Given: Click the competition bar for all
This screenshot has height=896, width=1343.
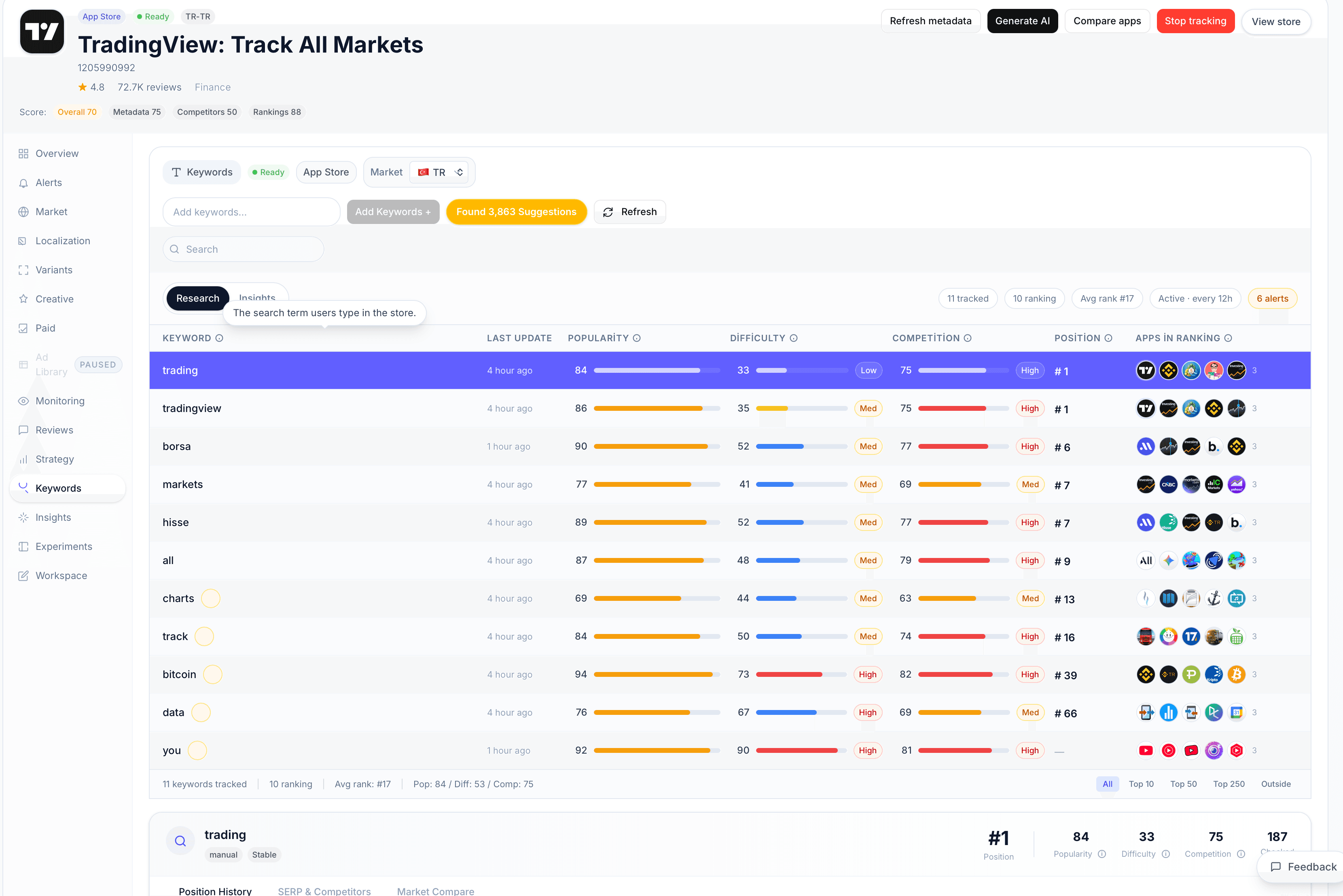Looking at the screenshot, I should pyautogui.click(x=964, y=560).
